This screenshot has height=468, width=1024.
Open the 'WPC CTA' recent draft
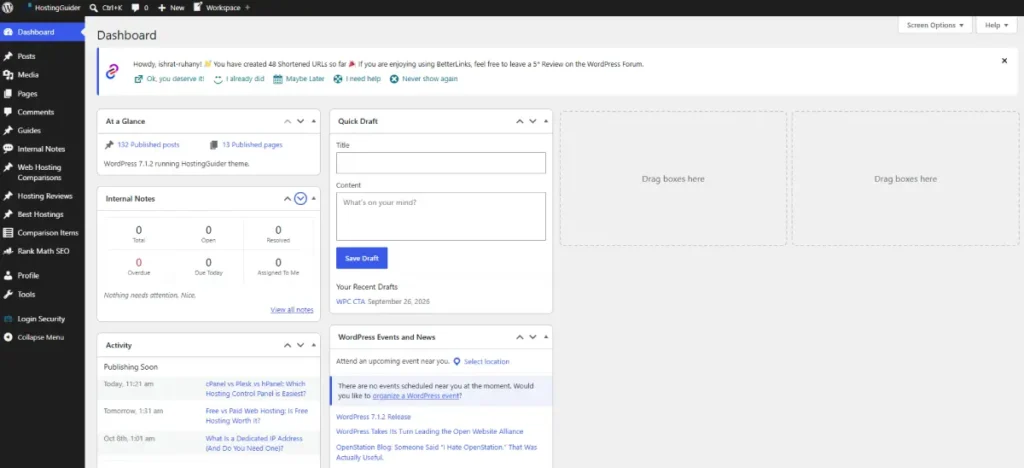(350, 302)
